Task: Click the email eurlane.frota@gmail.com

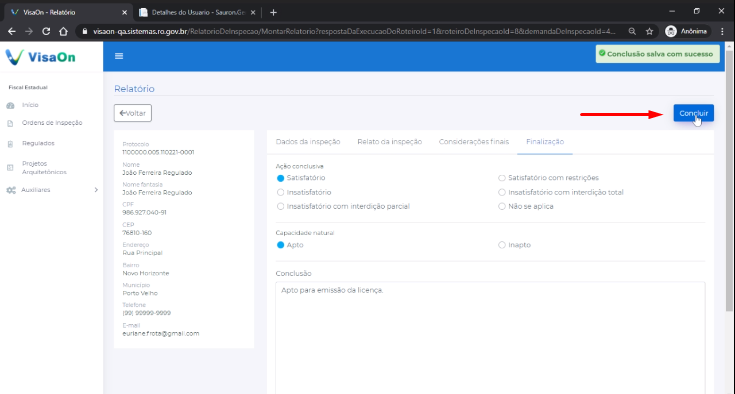Action: 161,334
